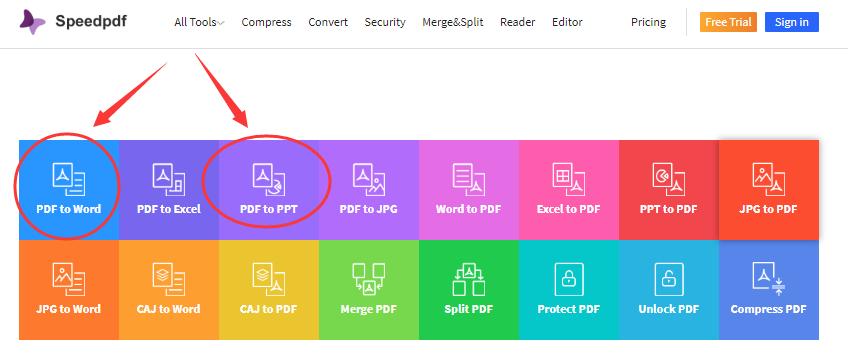This screenshot has height=364, width=848.
Task: Click the Speedpdf brand name text
Action: pyautogui.click(x=91, y=22)
